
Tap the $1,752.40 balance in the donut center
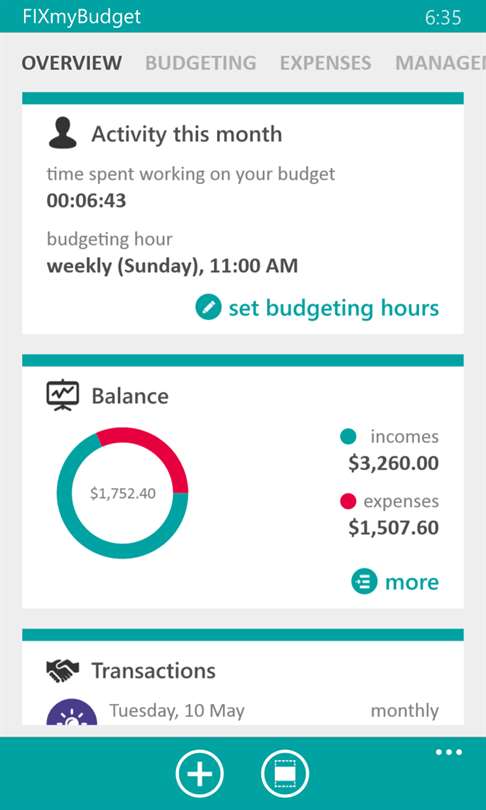click(122, 493)
